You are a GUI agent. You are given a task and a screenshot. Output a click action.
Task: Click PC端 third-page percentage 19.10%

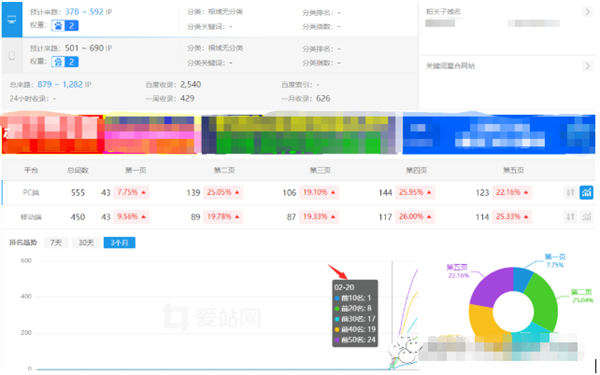coord(319,192)
